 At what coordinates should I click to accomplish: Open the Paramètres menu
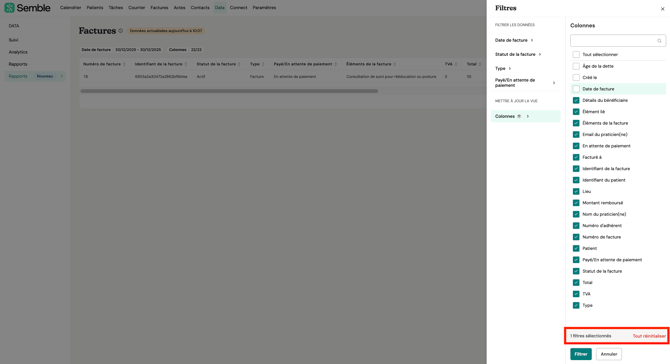click(264, 8)
